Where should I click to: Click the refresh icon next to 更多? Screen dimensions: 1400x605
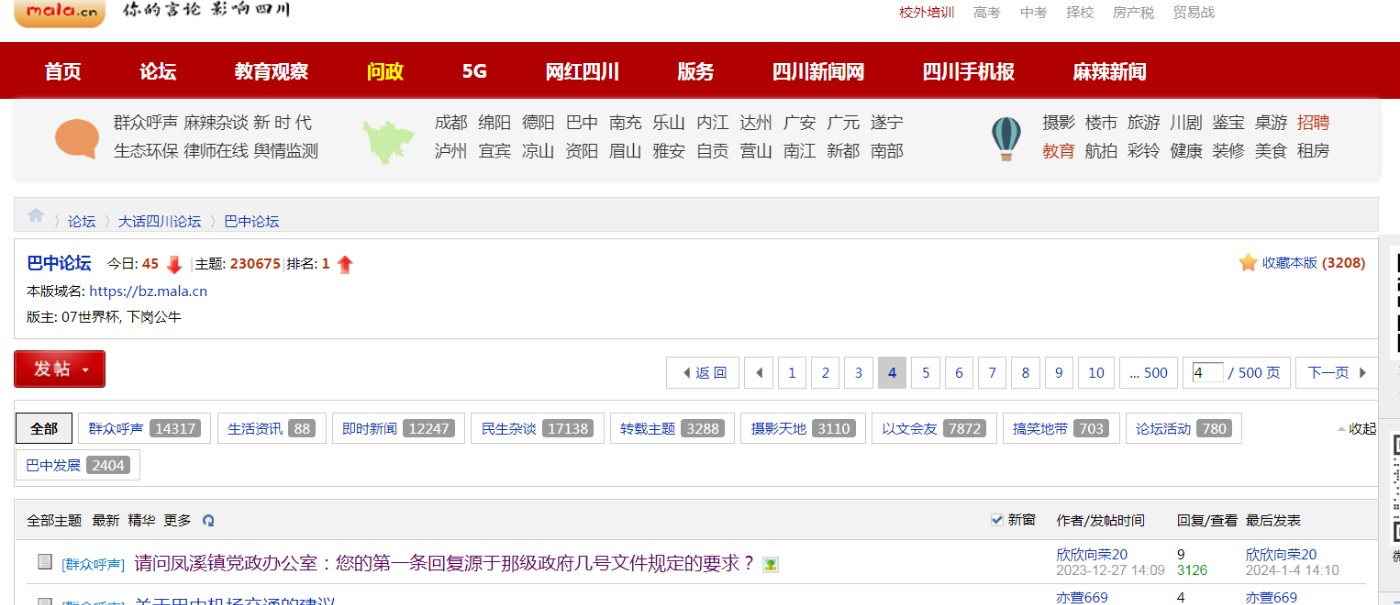tap(208, 521)
